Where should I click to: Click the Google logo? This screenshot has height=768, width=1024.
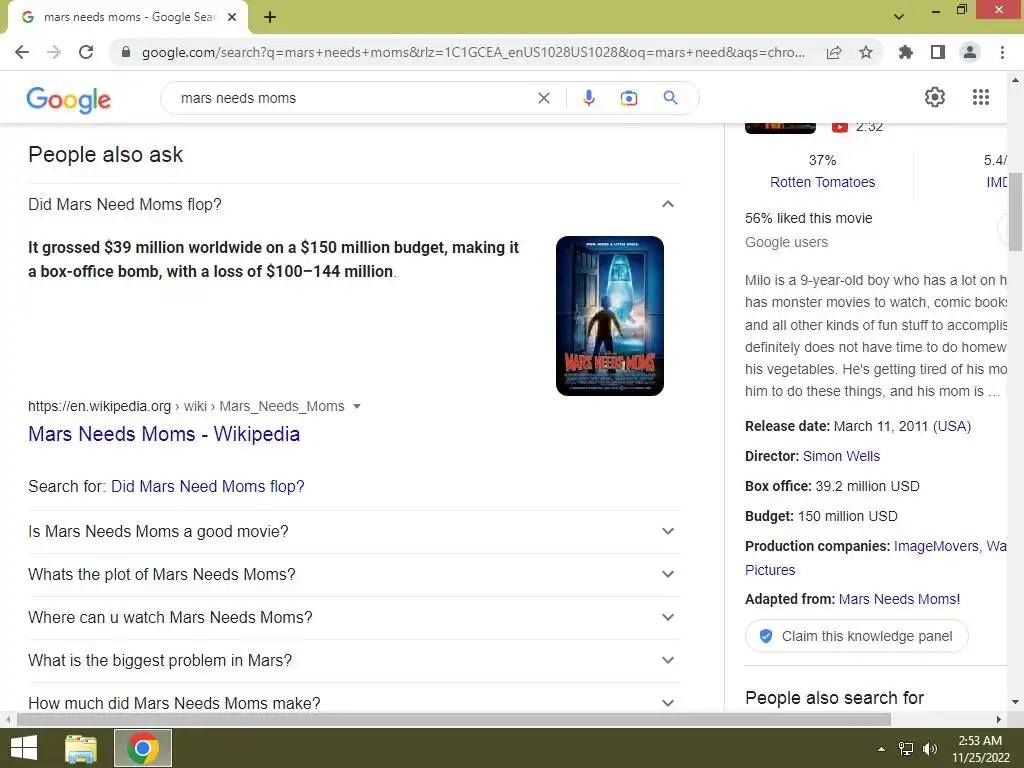[x=69, y=99]
